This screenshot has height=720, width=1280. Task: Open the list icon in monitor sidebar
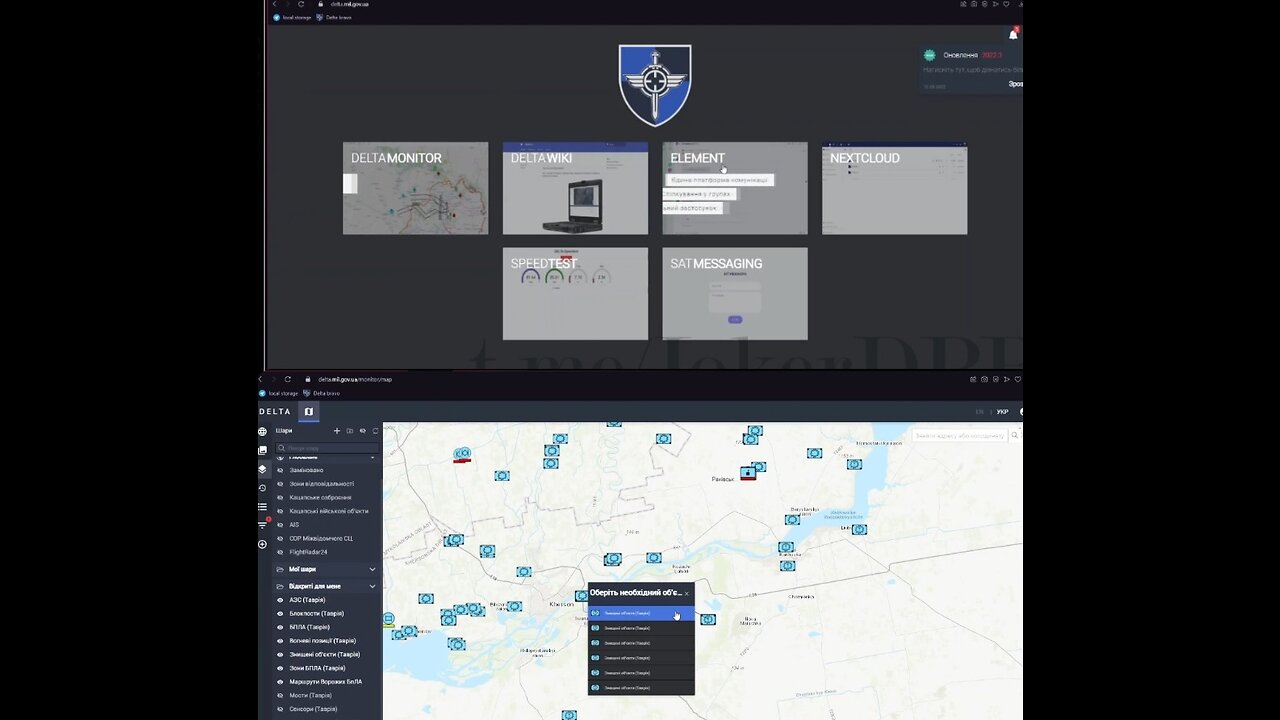(x=263, y=507)
